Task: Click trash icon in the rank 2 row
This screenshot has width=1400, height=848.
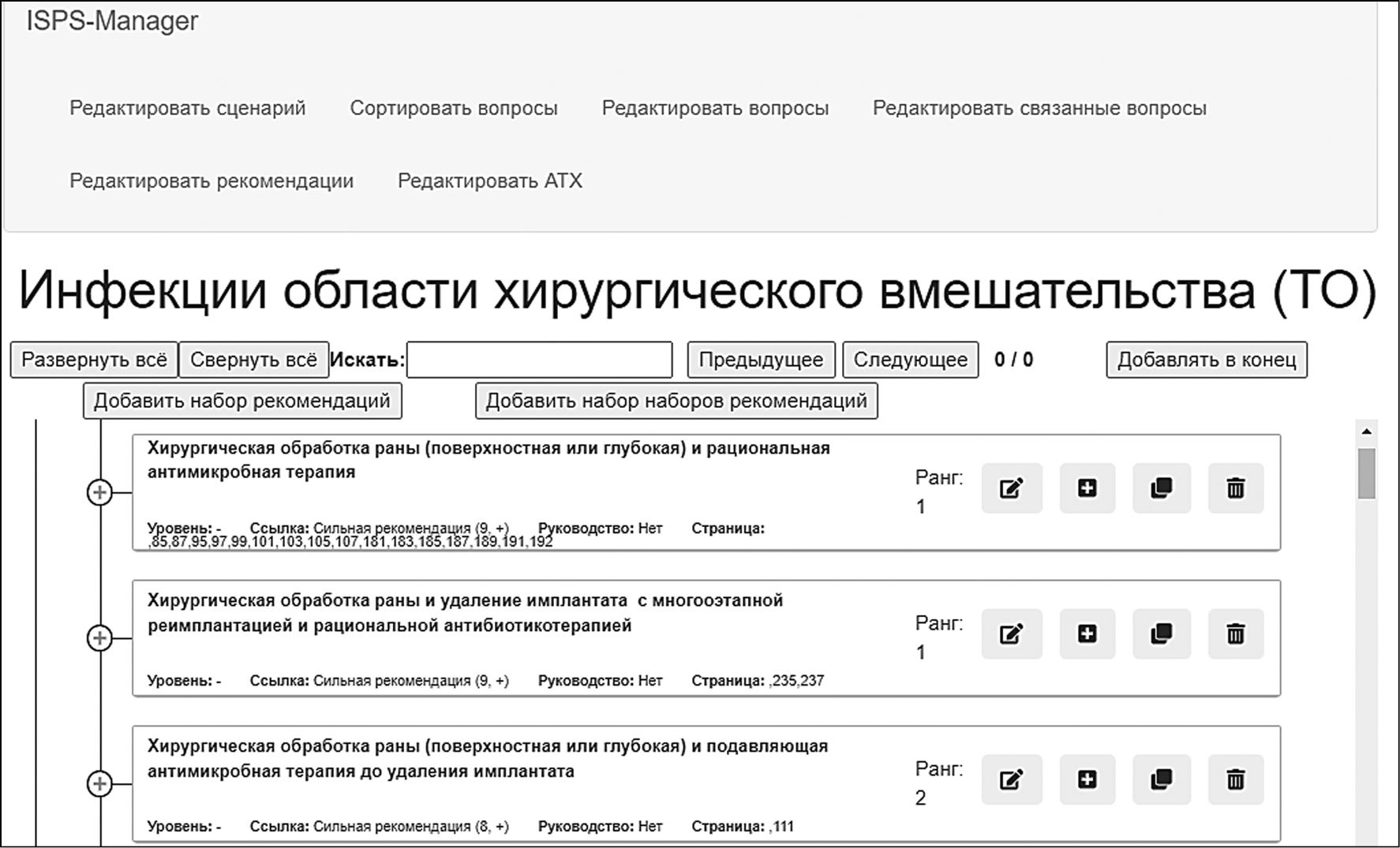Action: pos(1235,779)
